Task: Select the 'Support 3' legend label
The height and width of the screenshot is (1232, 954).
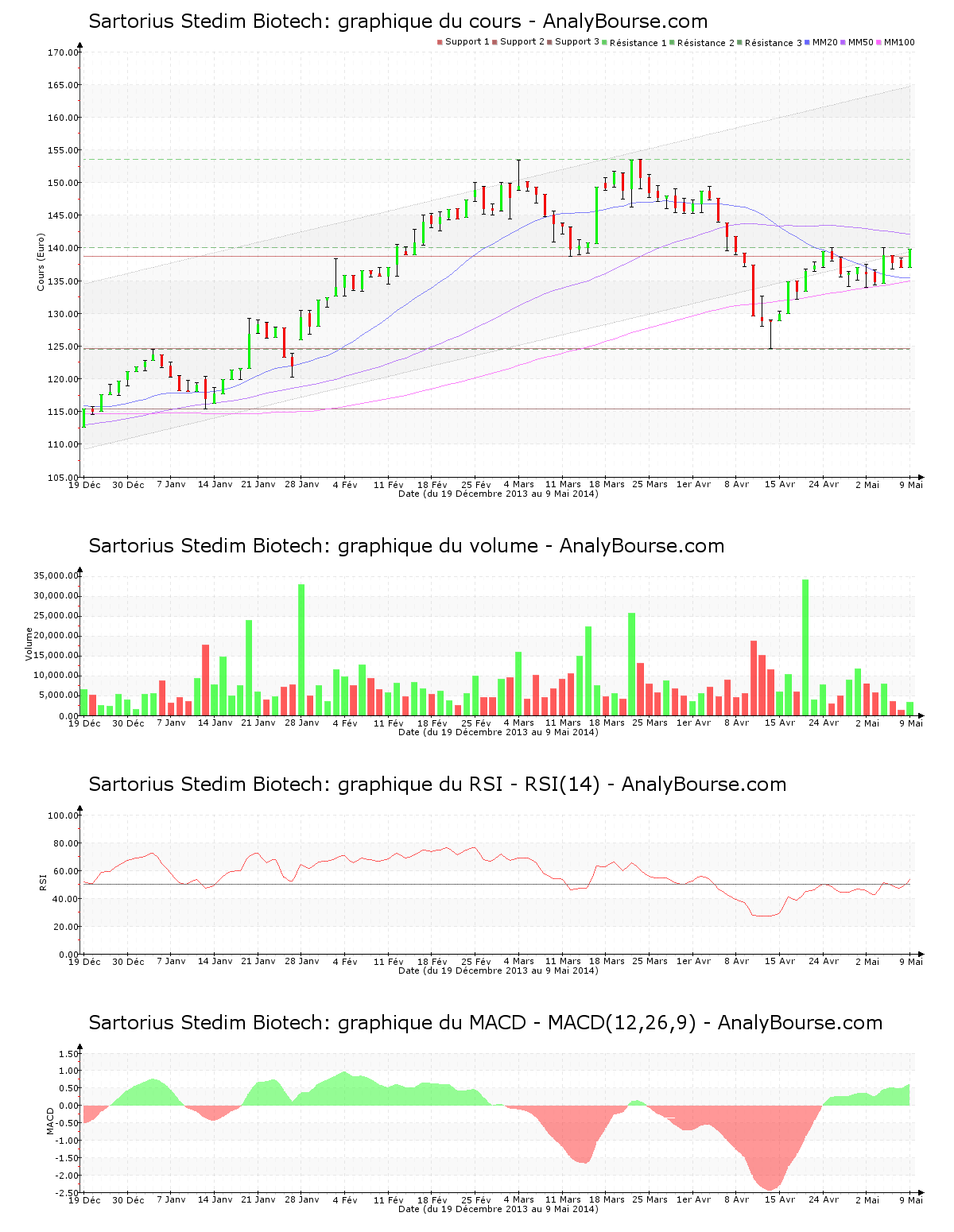Action: tap(577, 42)
